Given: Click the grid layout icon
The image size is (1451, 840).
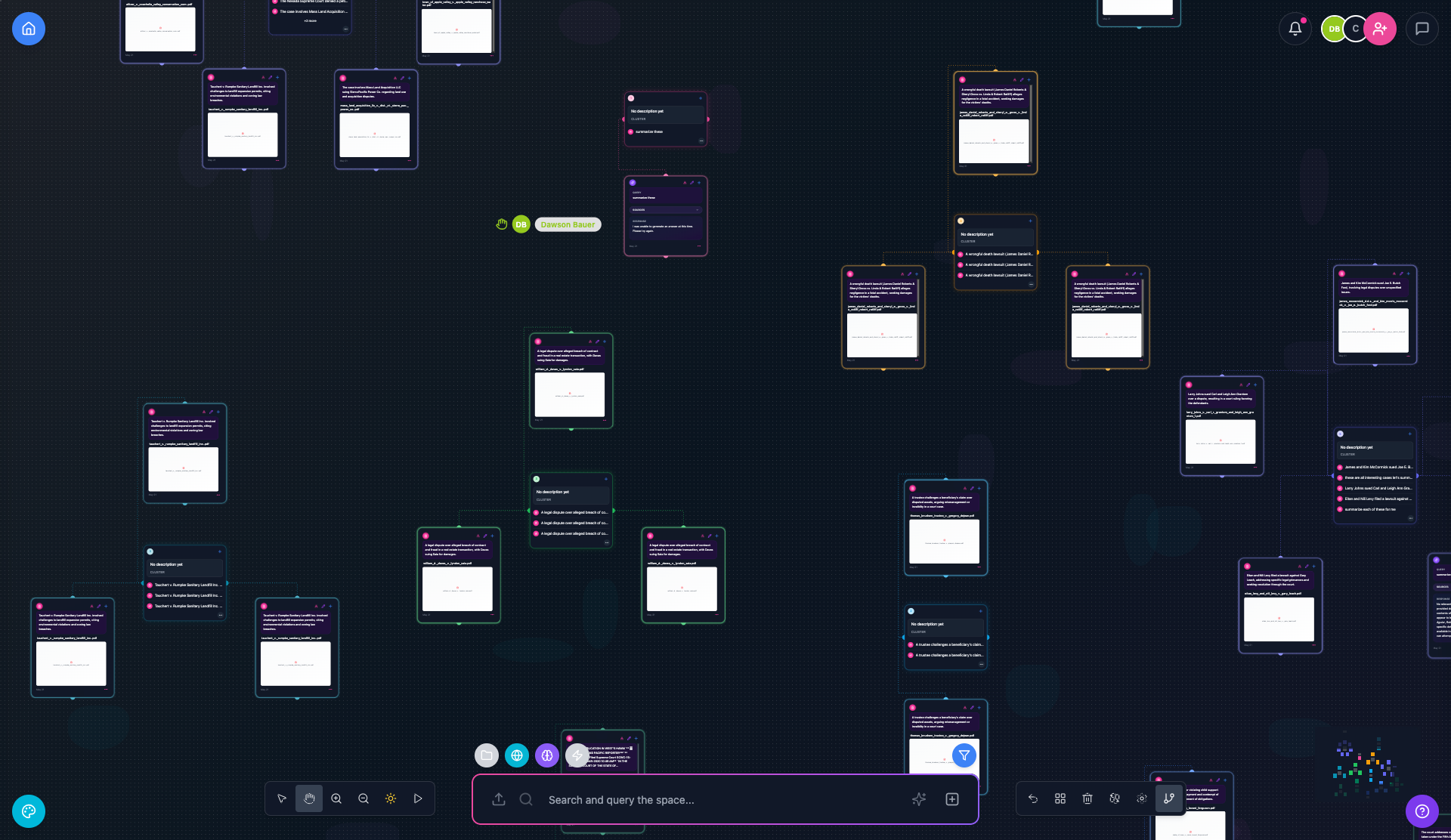Looking at the screenshot, I should click(1060, 798).
